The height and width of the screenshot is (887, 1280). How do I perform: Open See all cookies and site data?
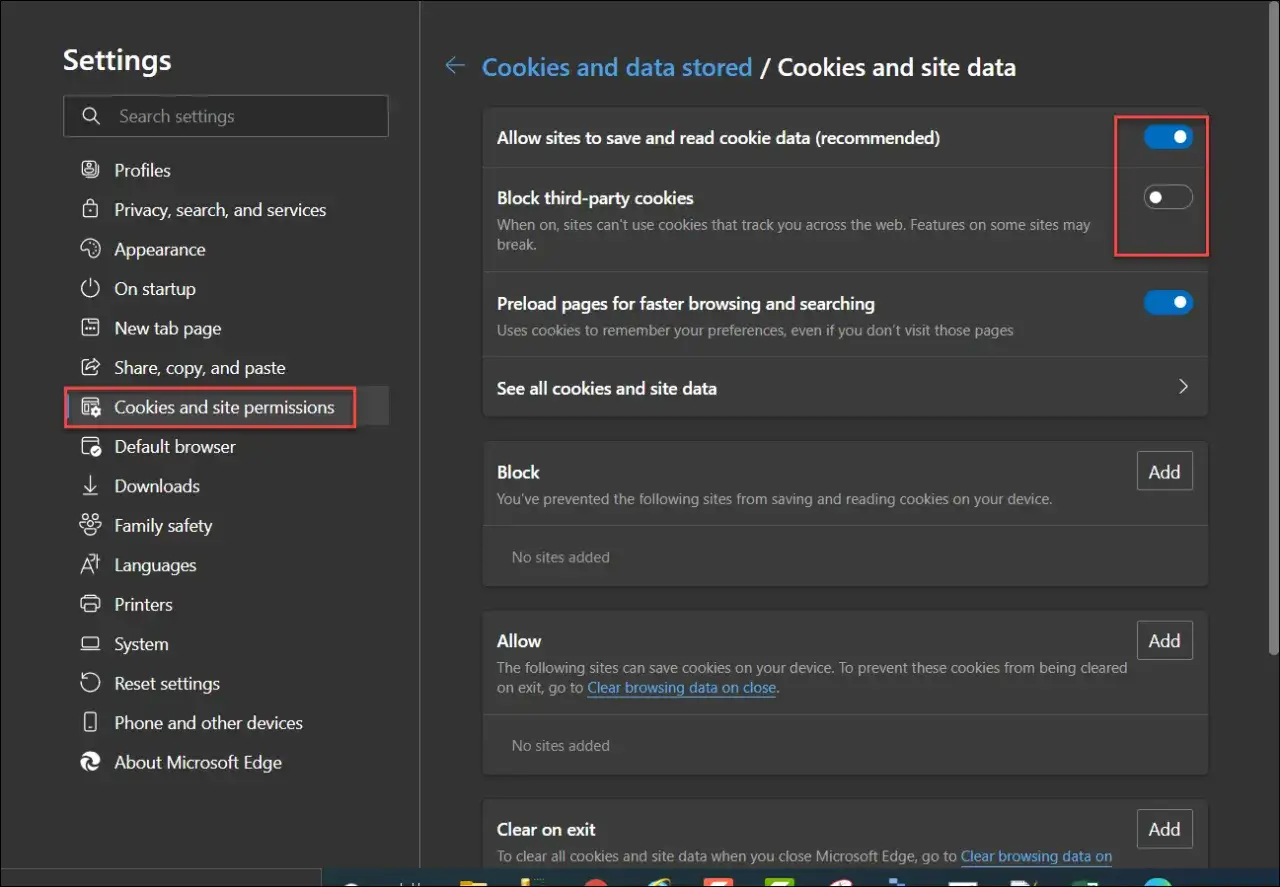[845, 388]
